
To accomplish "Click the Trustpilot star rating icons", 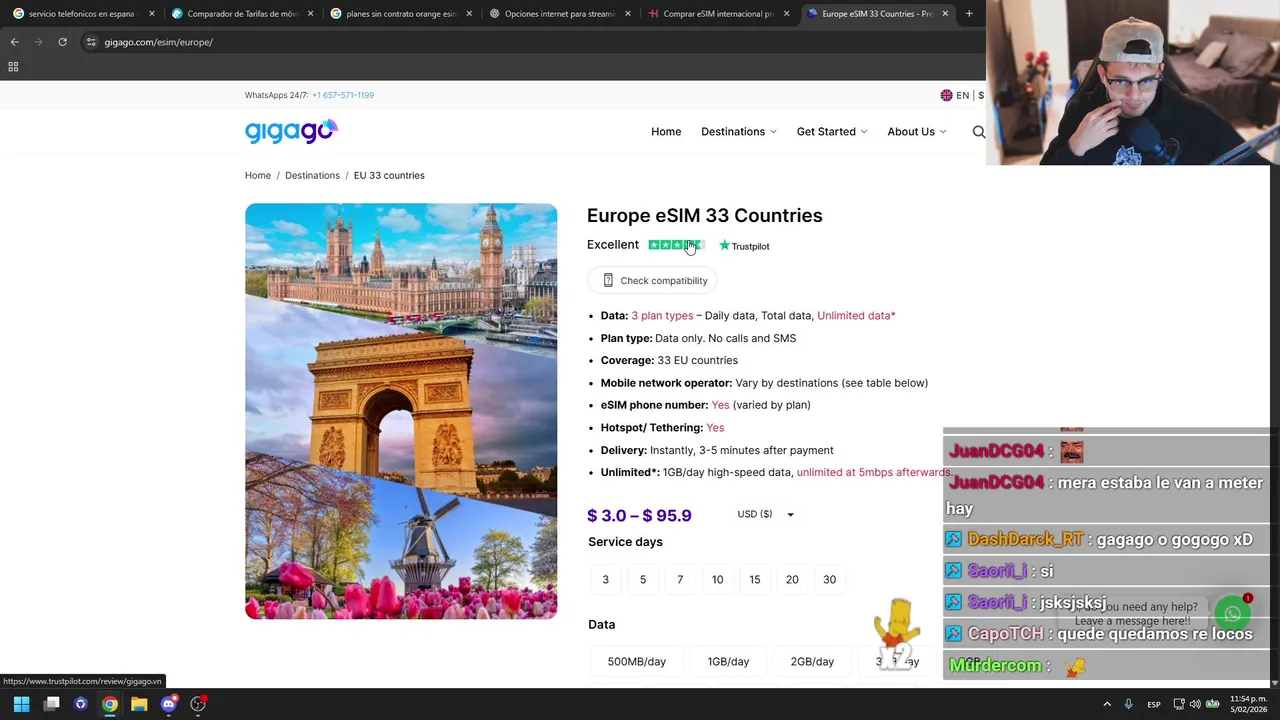I will 676,245.
